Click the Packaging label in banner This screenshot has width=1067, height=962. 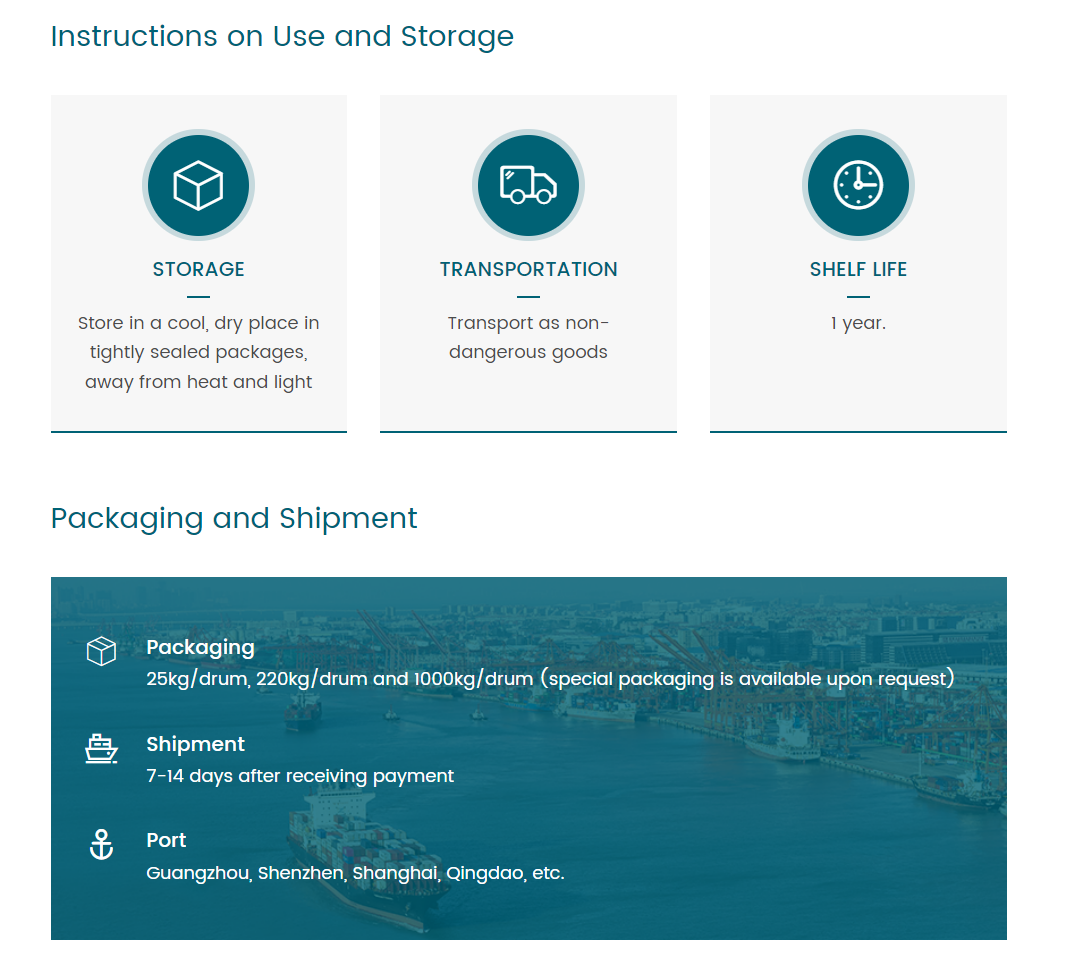coord(200,647)
